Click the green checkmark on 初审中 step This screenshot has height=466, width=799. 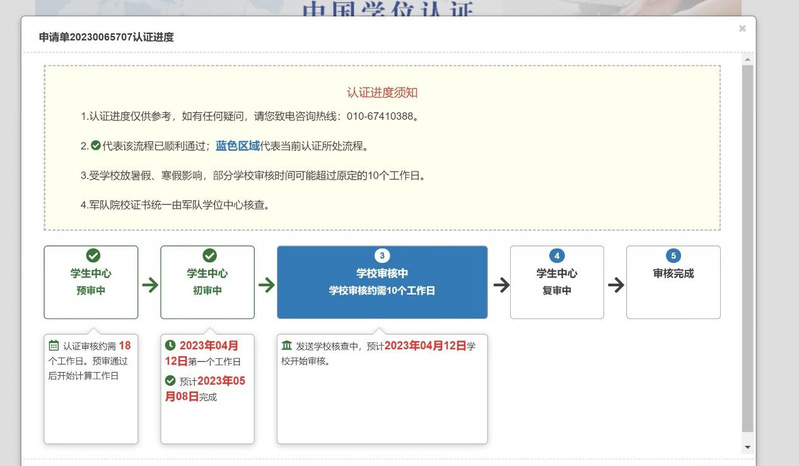coord(209,256)
